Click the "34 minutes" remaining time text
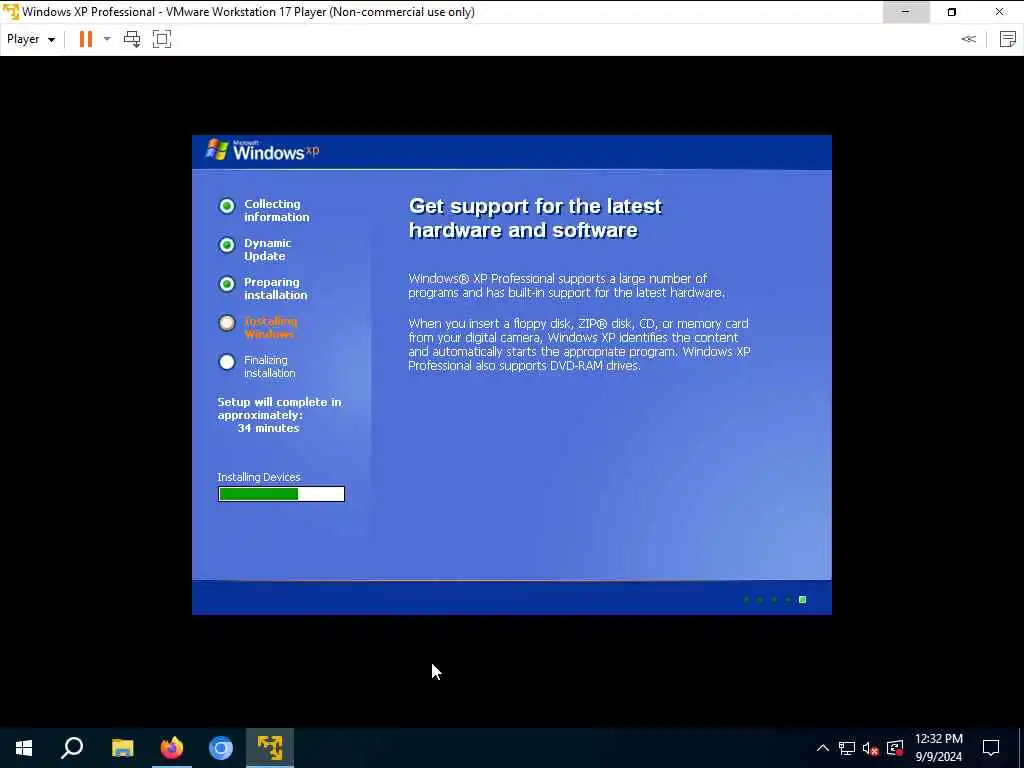Image resolution: width=1024 pixels, height=768 pixels. (268, 428)
